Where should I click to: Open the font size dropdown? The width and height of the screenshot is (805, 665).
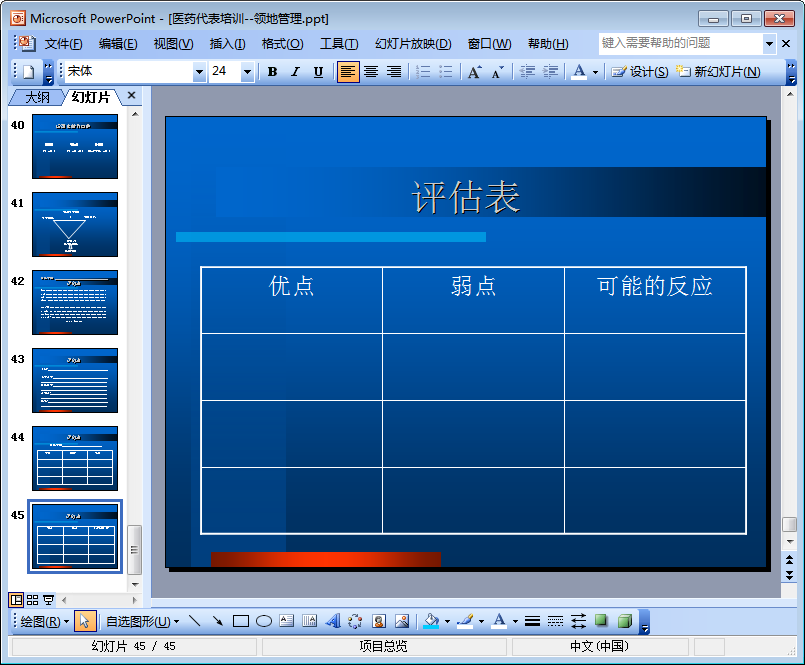pyautogui.click(x=247, y=72)
